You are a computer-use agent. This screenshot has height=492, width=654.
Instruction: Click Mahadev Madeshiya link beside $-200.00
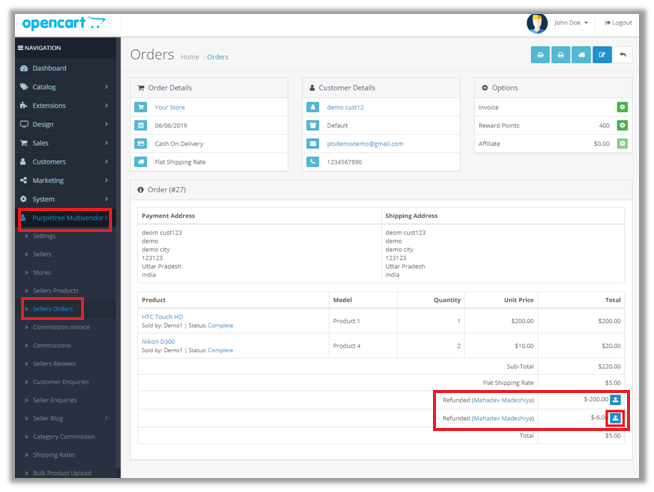point(503,400)
